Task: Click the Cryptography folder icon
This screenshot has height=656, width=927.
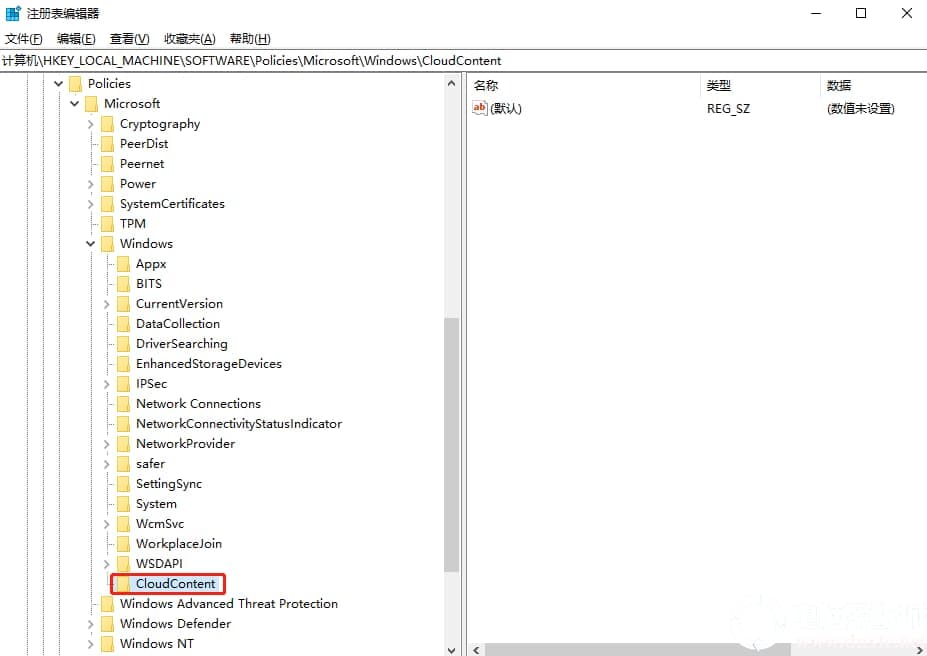Action: 107,124
